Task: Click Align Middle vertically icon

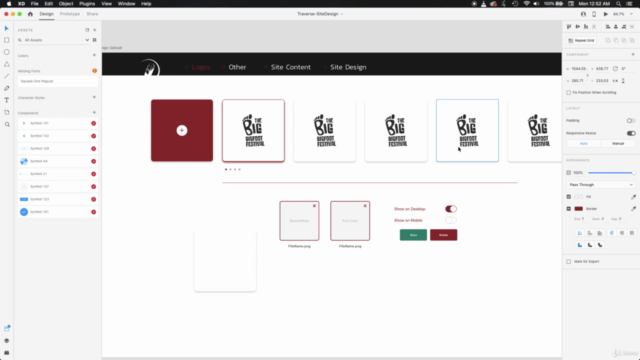Action: (x=578, y=27)
